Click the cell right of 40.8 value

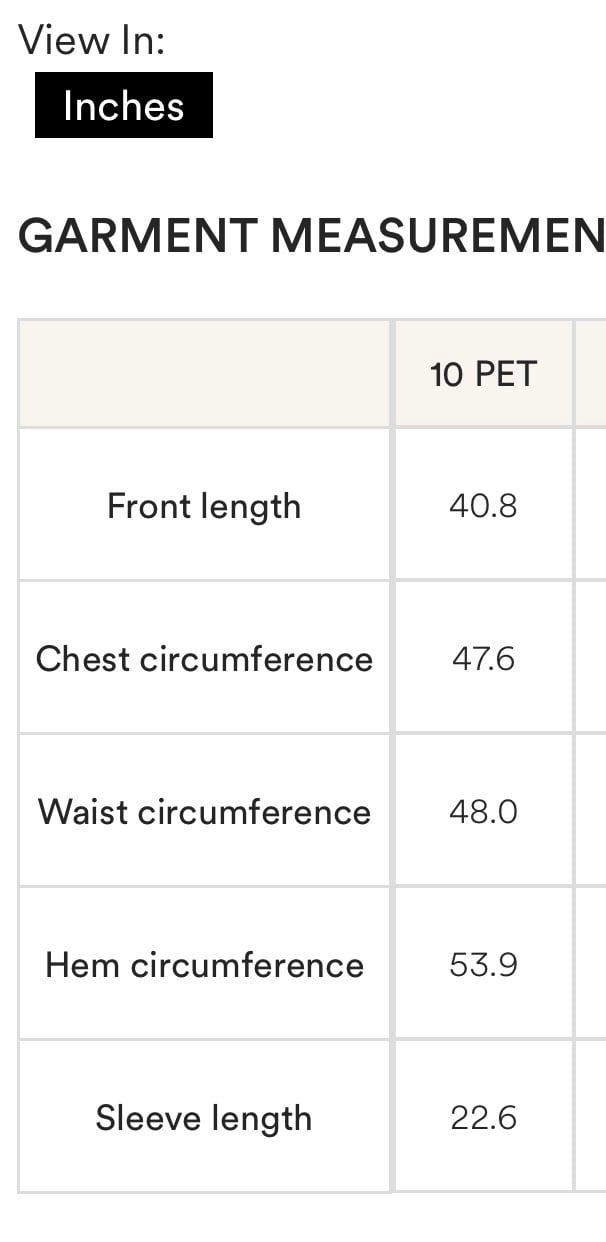point(591,506)
